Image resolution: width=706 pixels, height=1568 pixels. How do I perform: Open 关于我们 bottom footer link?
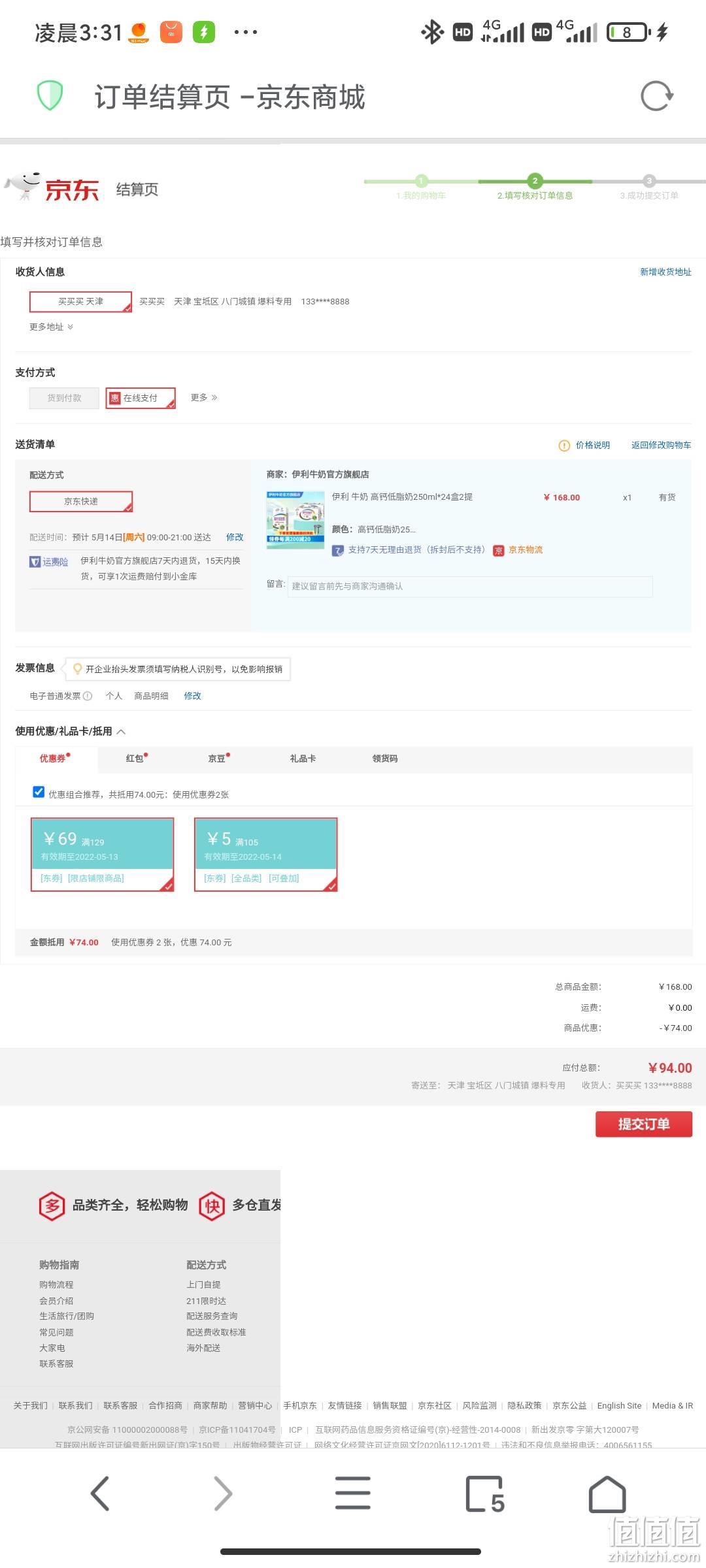tap(31, 1405)
